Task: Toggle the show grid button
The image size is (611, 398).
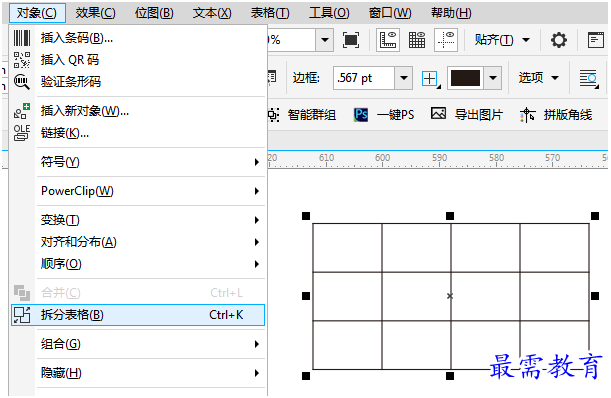Action: pyautogui.click(x=417, y=40)
